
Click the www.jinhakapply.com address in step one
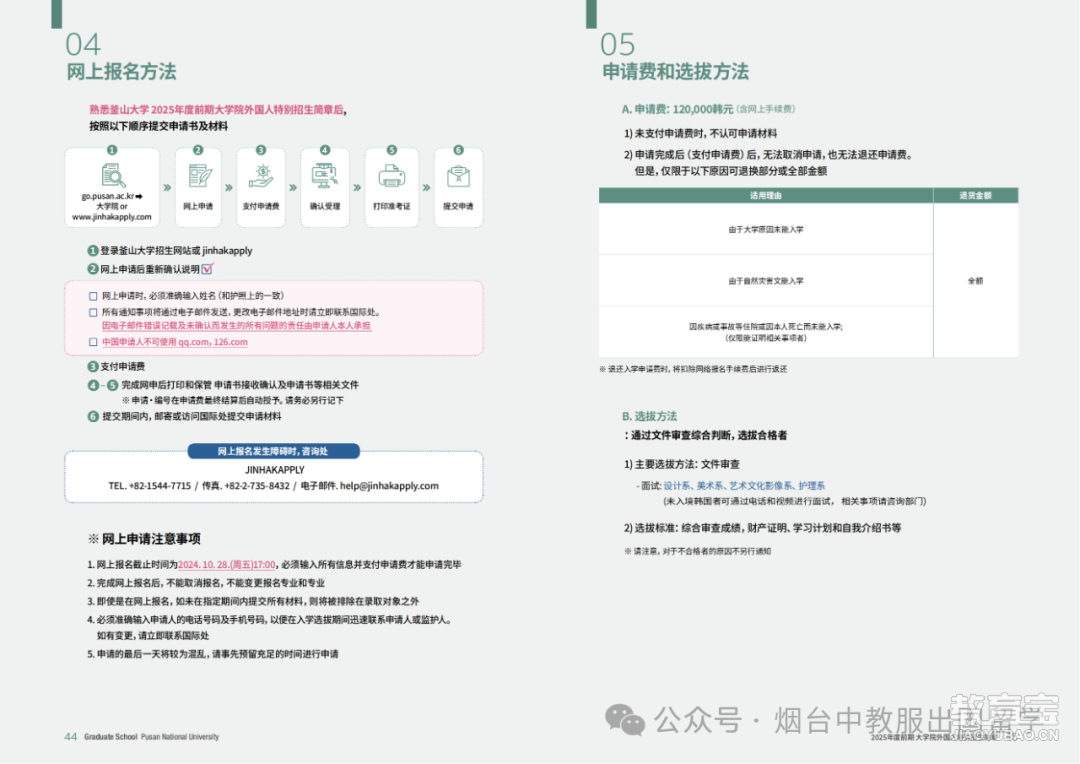[112, 217]
